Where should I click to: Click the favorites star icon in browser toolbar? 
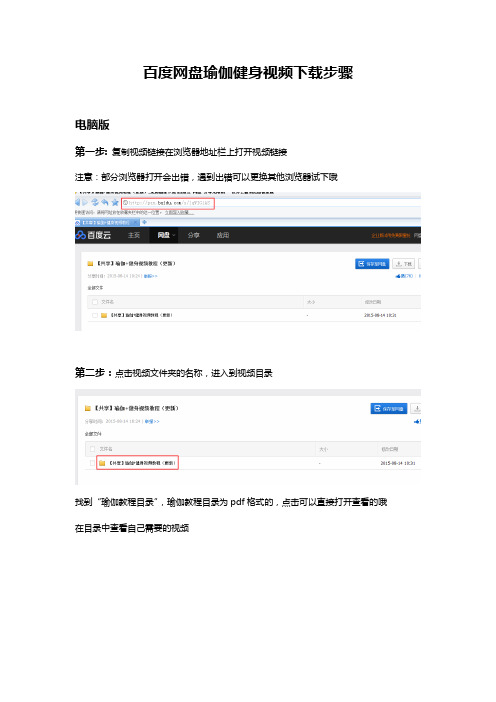(115, 202)
